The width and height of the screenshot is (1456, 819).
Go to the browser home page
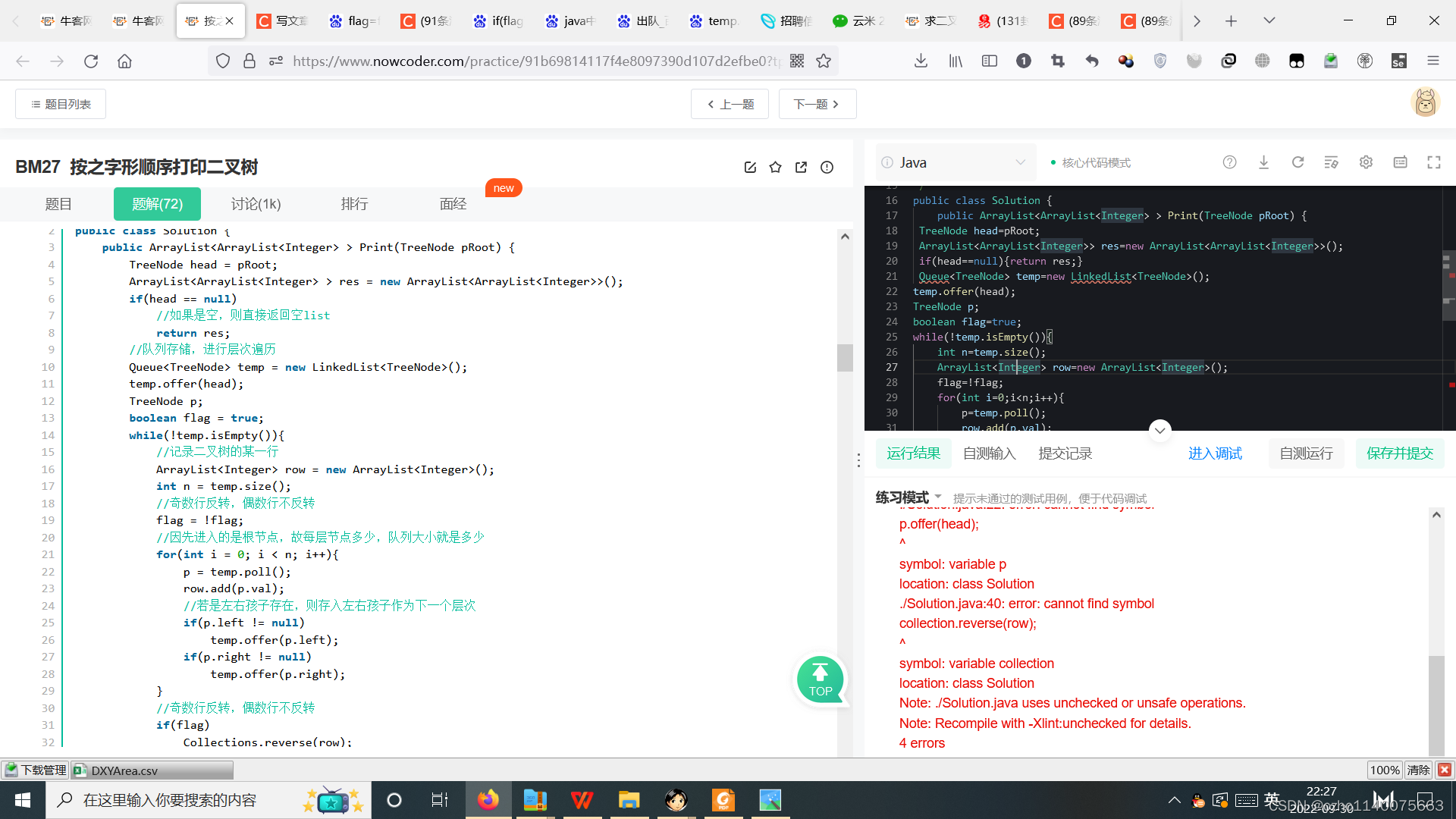tap(124, 61)
